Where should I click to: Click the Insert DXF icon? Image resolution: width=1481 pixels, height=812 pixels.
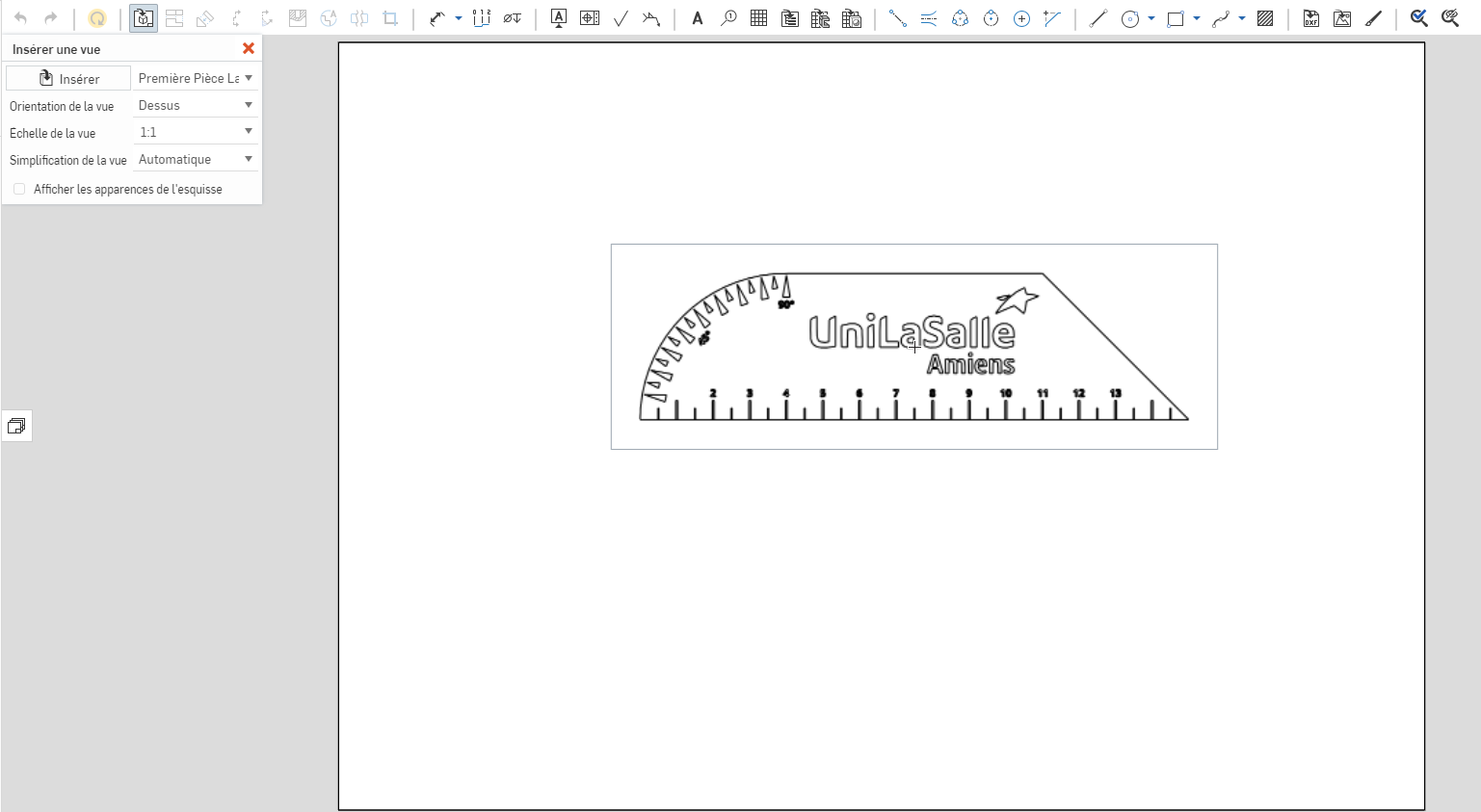coord(1311,18)
